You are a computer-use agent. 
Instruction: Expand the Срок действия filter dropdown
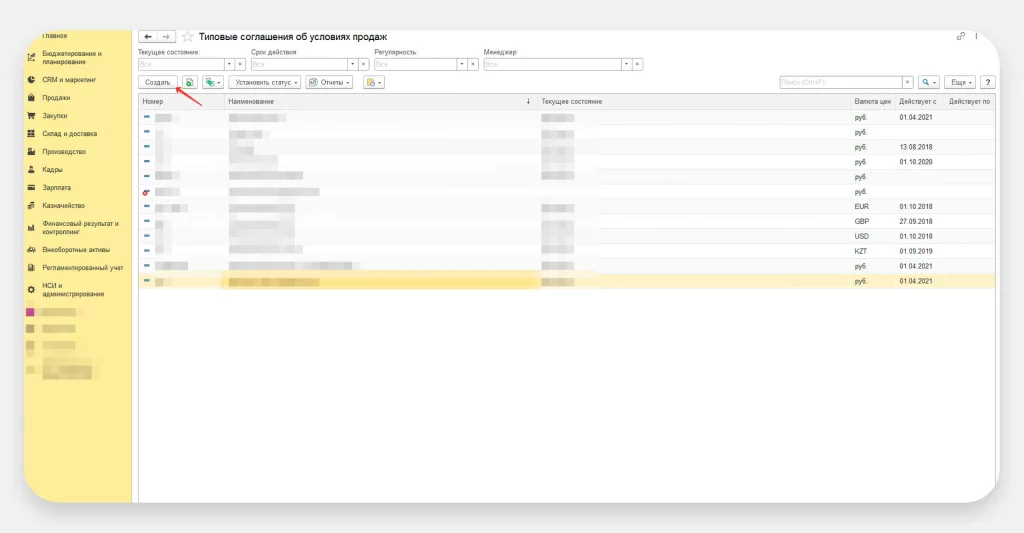pos(350,64)
